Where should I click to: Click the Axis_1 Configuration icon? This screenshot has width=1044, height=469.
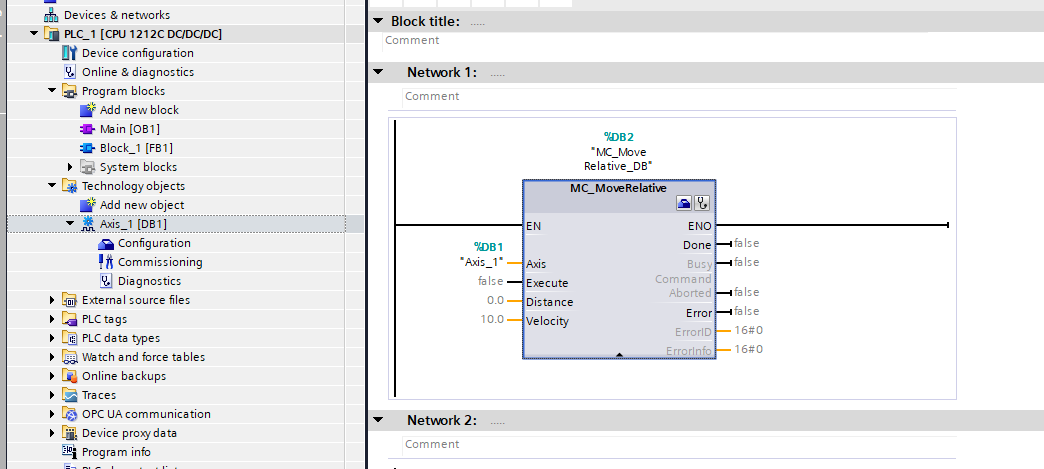(x=106, y=243)
